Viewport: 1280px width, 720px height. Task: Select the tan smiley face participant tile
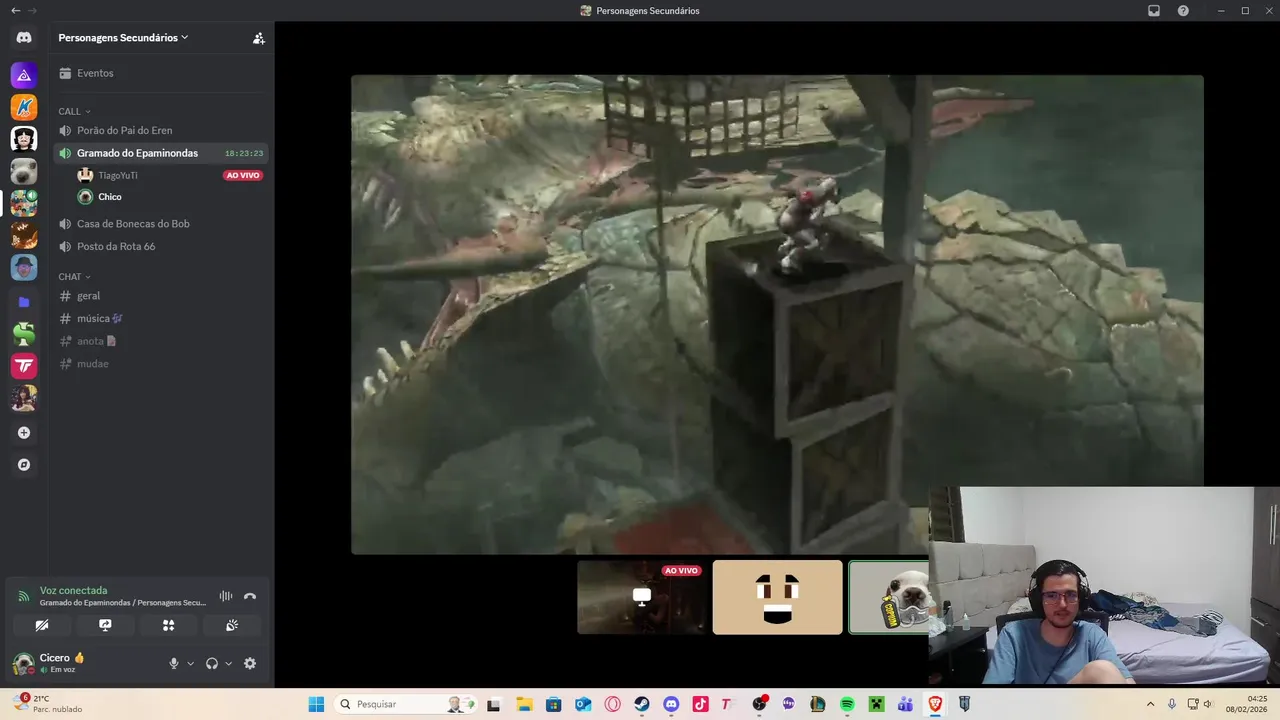pos(778,597)
